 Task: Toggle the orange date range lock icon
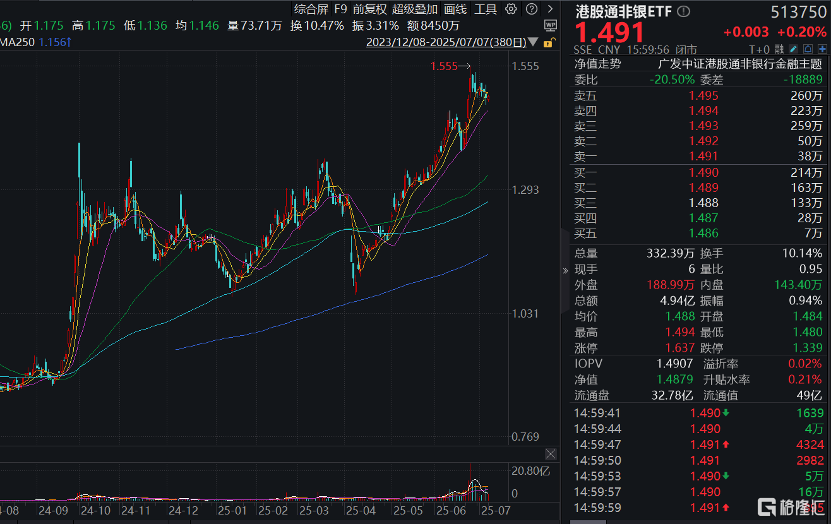(x=549, y=42)
